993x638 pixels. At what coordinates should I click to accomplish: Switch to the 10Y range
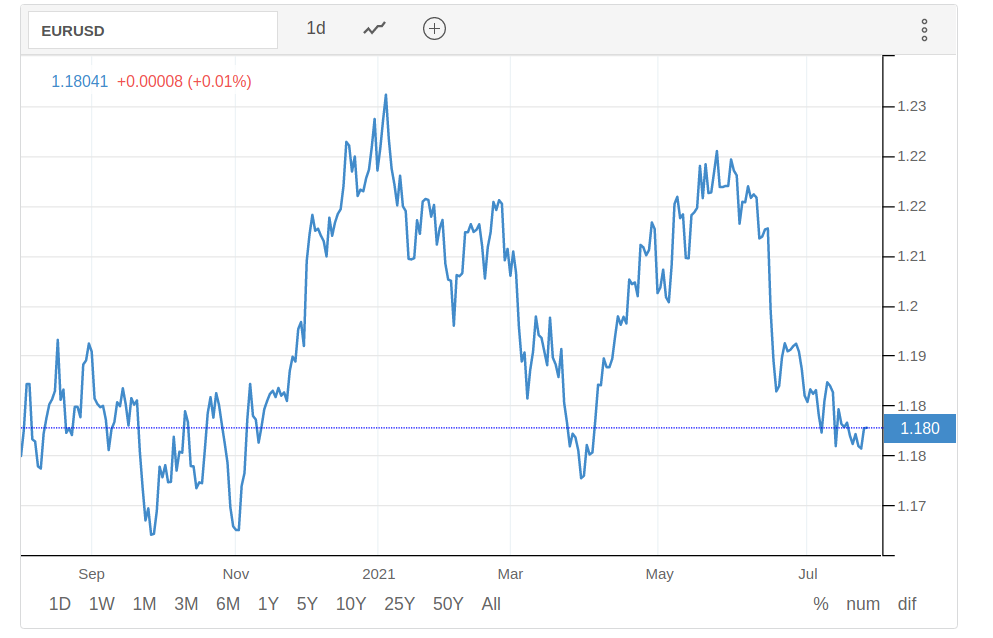click(x=351, y=604)
